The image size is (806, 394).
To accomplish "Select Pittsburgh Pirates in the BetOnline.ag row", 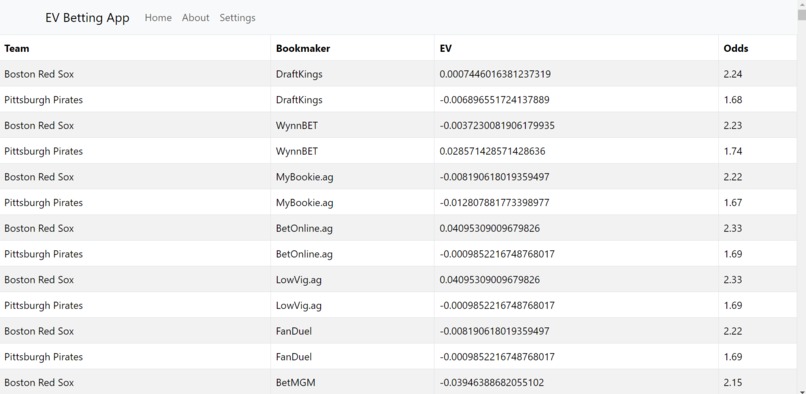I will coord(44,254).
